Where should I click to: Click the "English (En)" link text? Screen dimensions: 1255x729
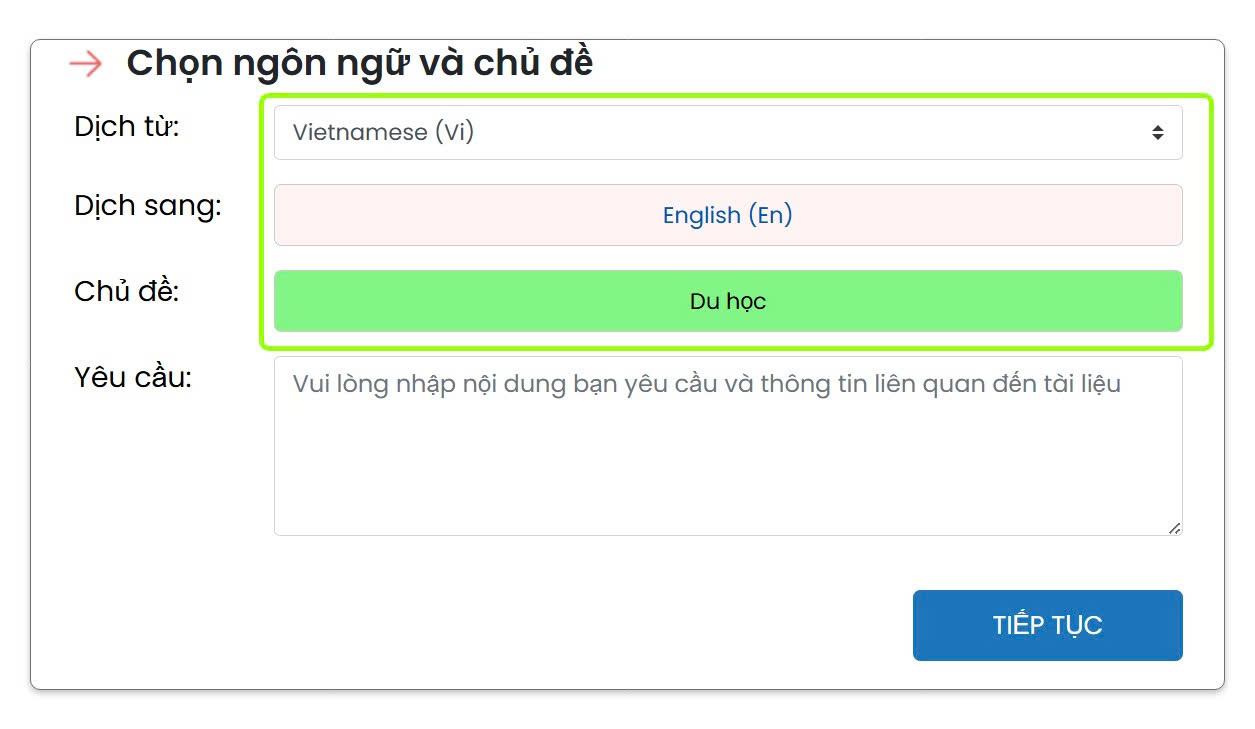727,215
